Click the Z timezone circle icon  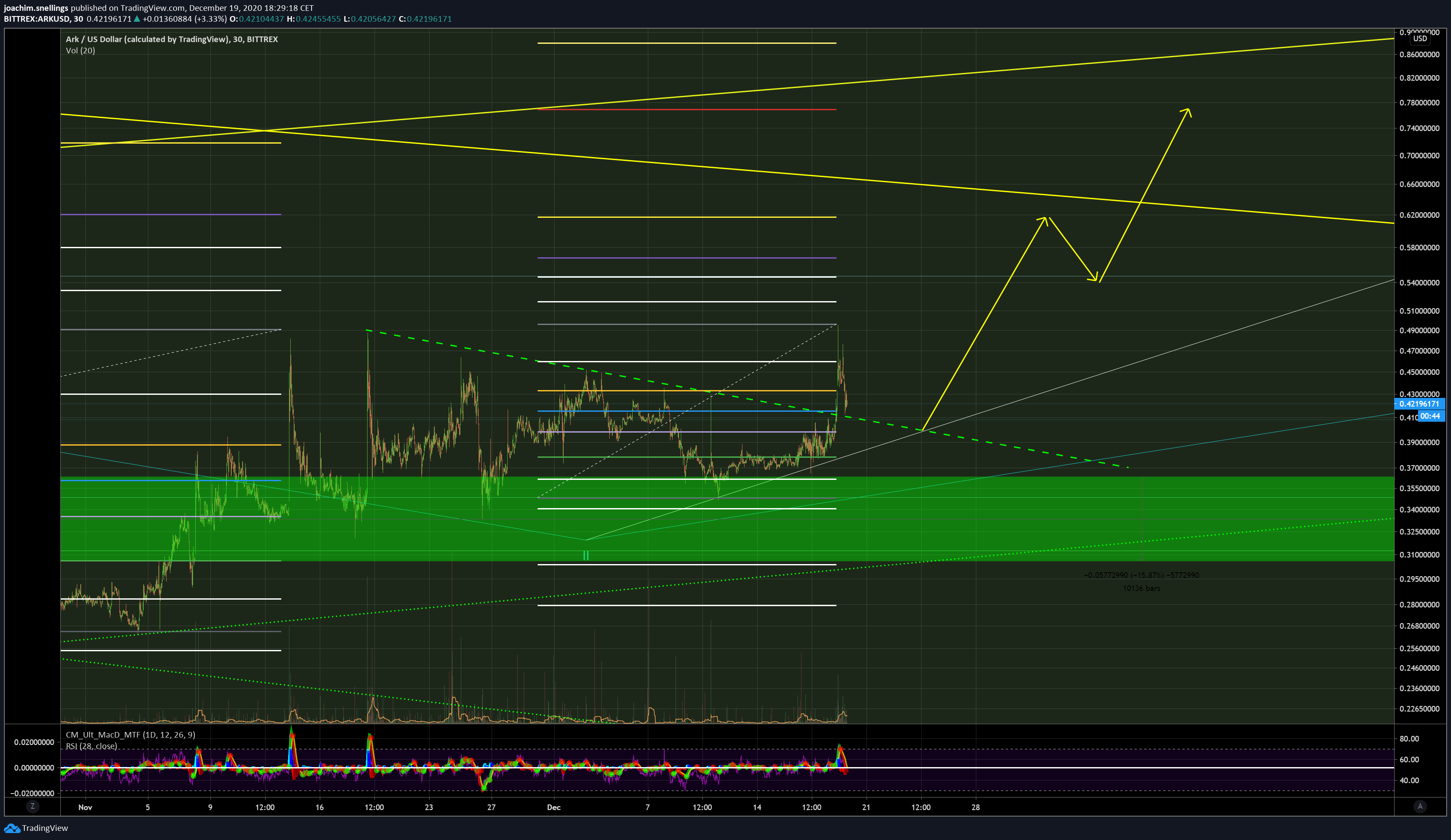pos(32,806)
